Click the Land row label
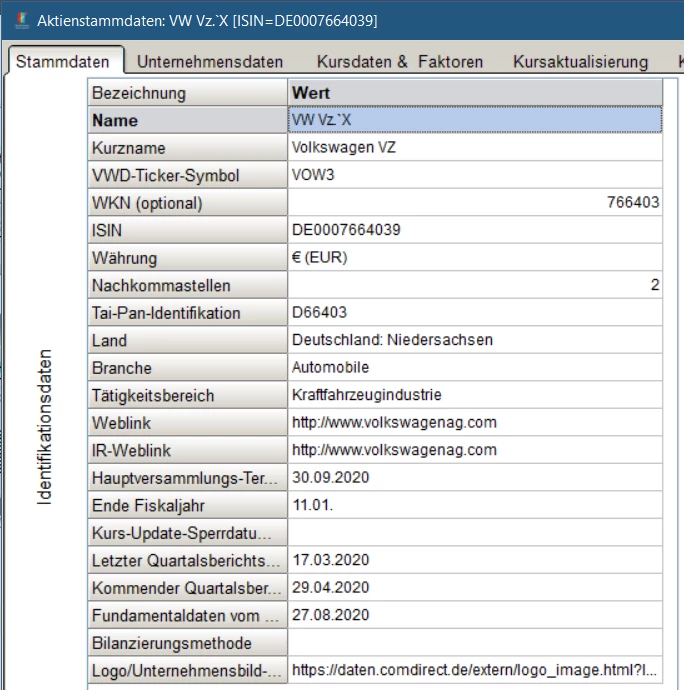 pyautogui.click(x=188, y=340)
